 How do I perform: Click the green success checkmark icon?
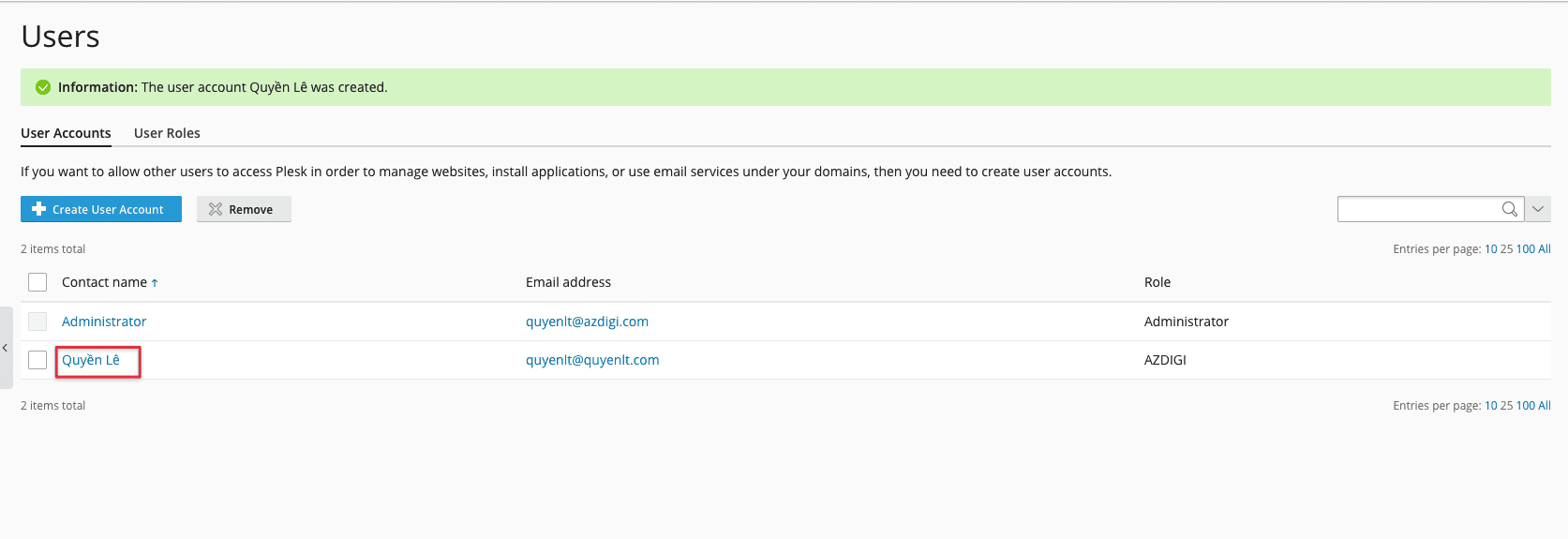pos(43,87)
